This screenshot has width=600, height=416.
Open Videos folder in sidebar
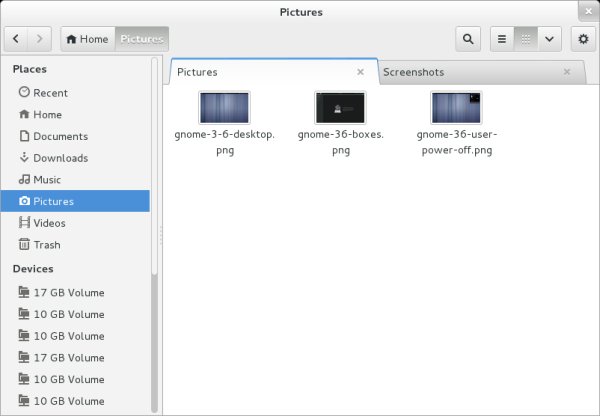[49, 223]
